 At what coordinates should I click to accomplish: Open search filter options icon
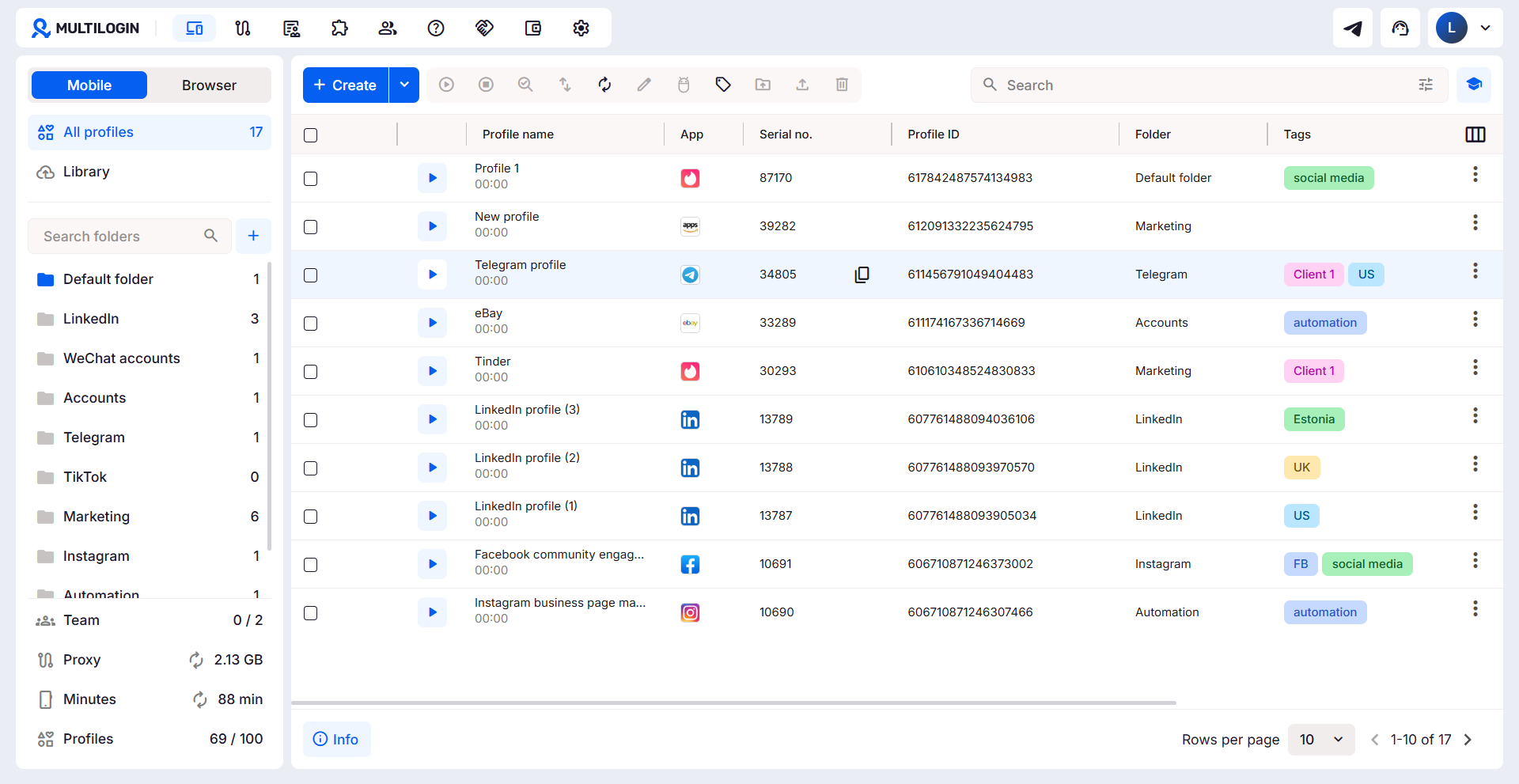pyautogui.click(x=1426, y=85)
